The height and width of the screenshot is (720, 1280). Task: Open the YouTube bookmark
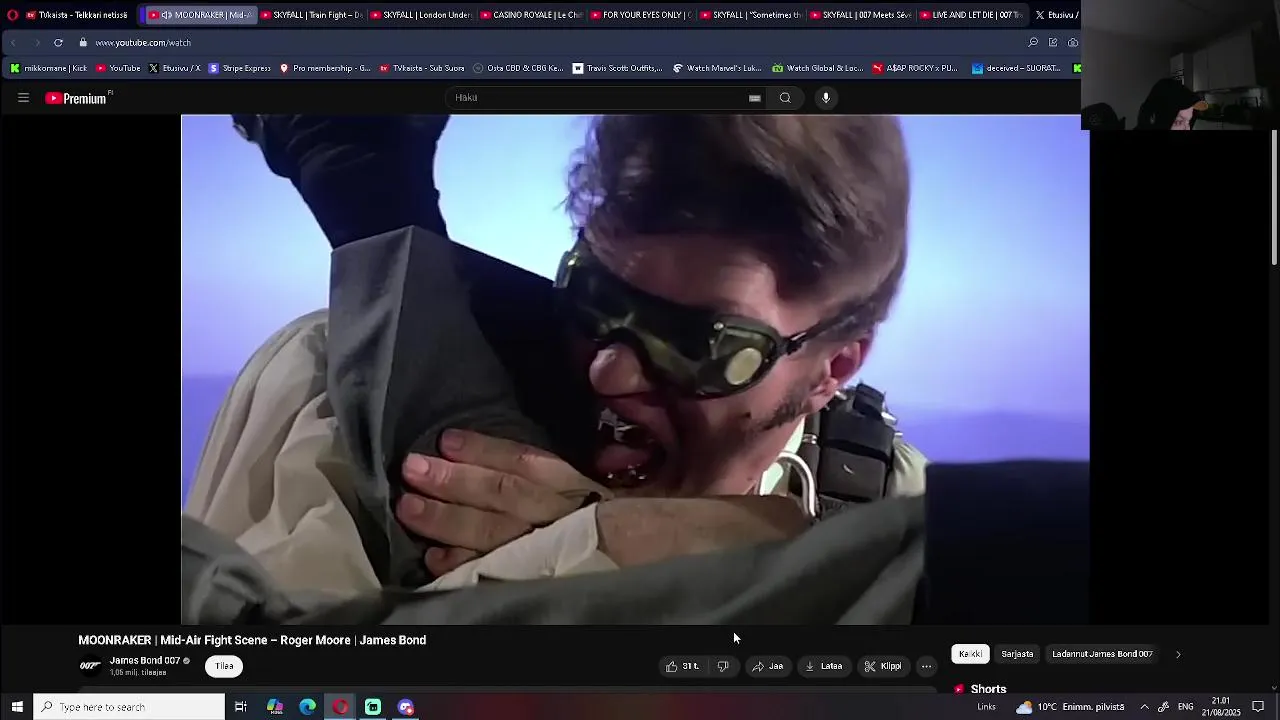(x=118, y=68)
